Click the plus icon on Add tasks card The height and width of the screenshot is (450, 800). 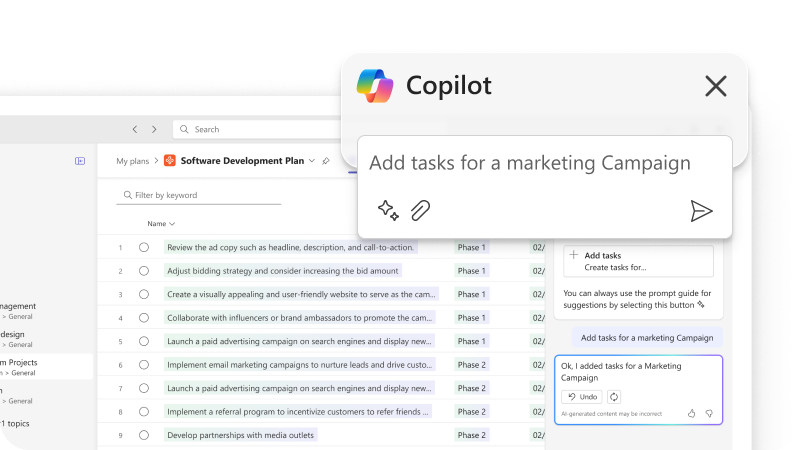(x=574, y=255)
